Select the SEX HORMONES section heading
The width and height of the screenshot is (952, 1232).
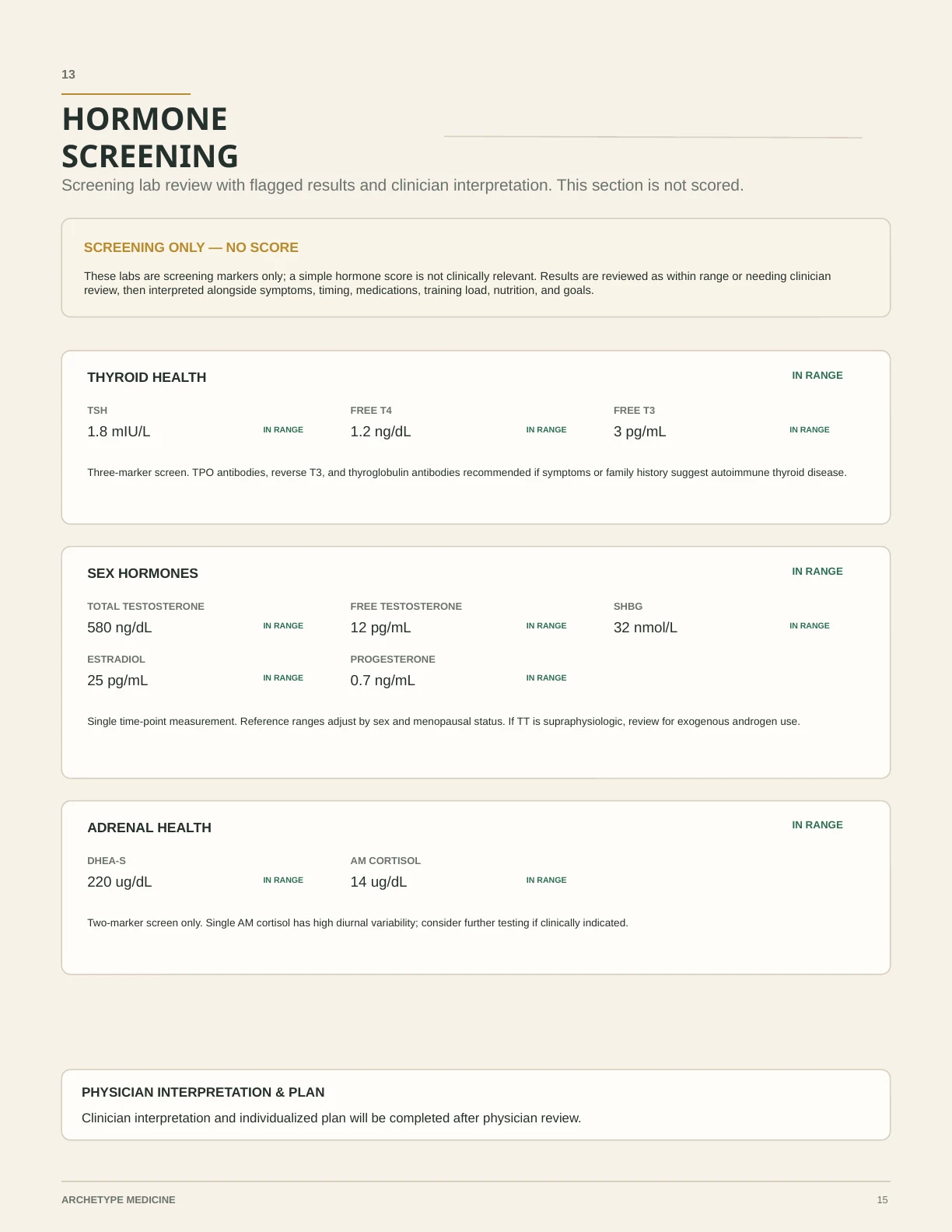pyautogui.click(x=142, y=573)
